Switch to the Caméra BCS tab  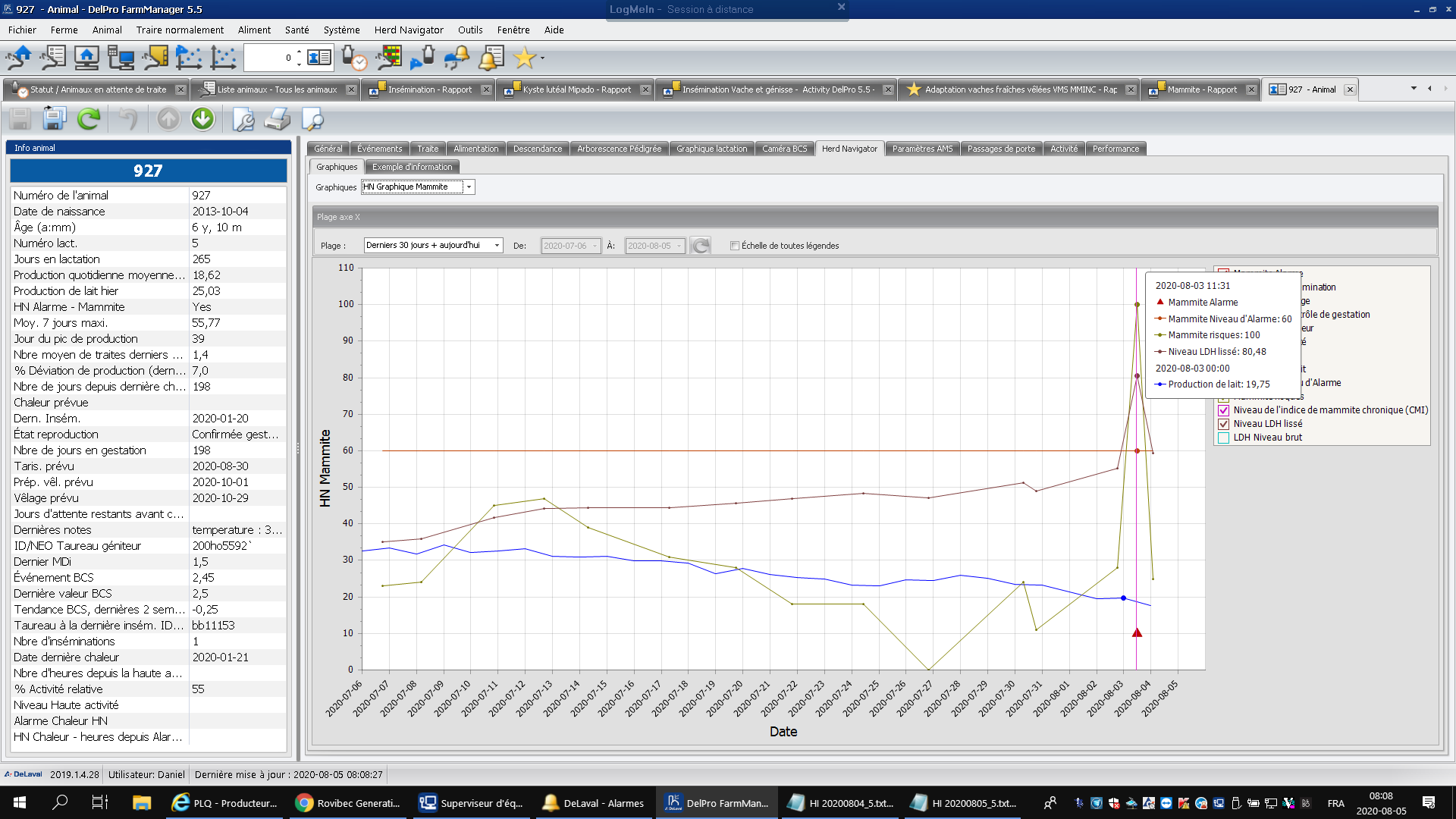coord(784,149)
